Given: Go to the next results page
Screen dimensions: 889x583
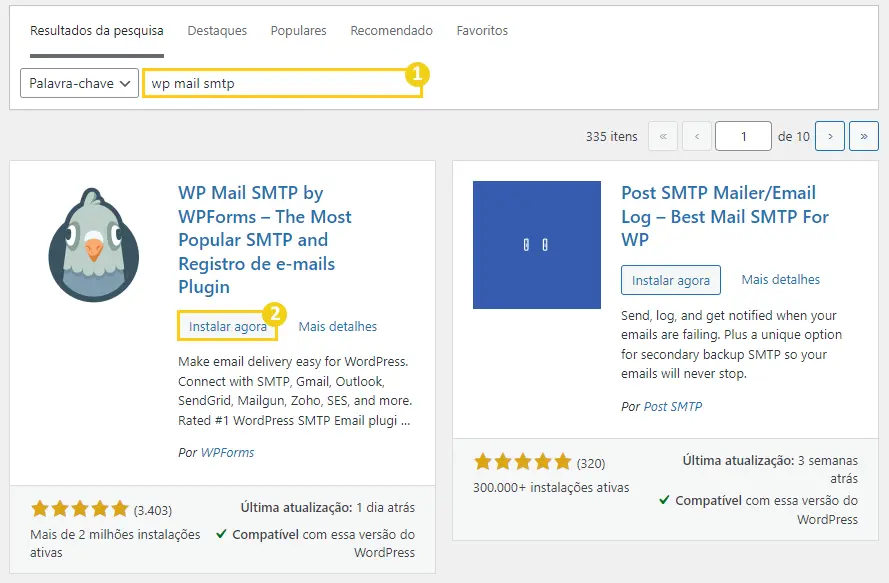Looking at the screenshot, I should (x=830, y=136).
